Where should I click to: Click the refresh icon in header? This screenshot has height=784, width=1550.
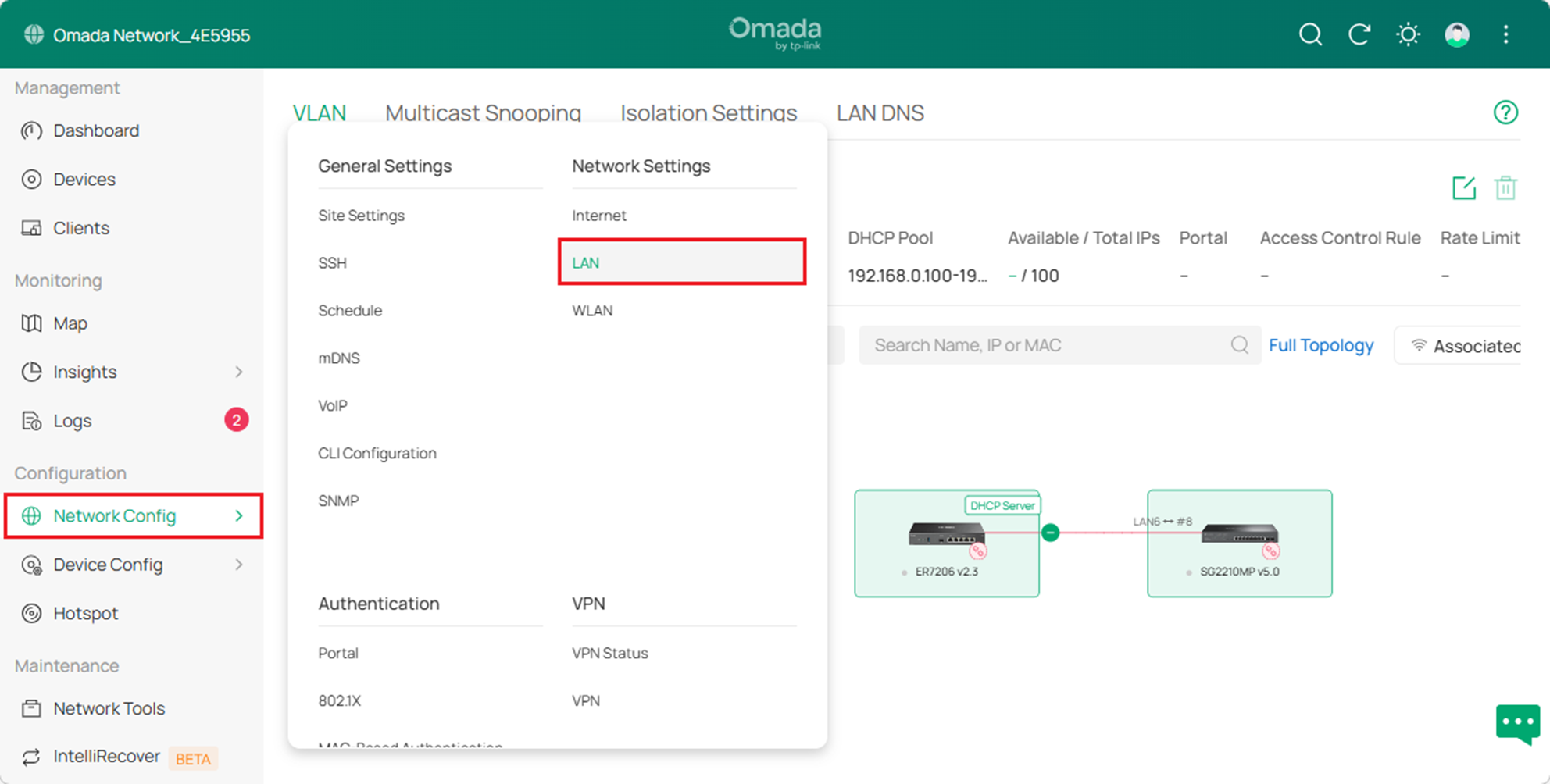pos(1359,34)
